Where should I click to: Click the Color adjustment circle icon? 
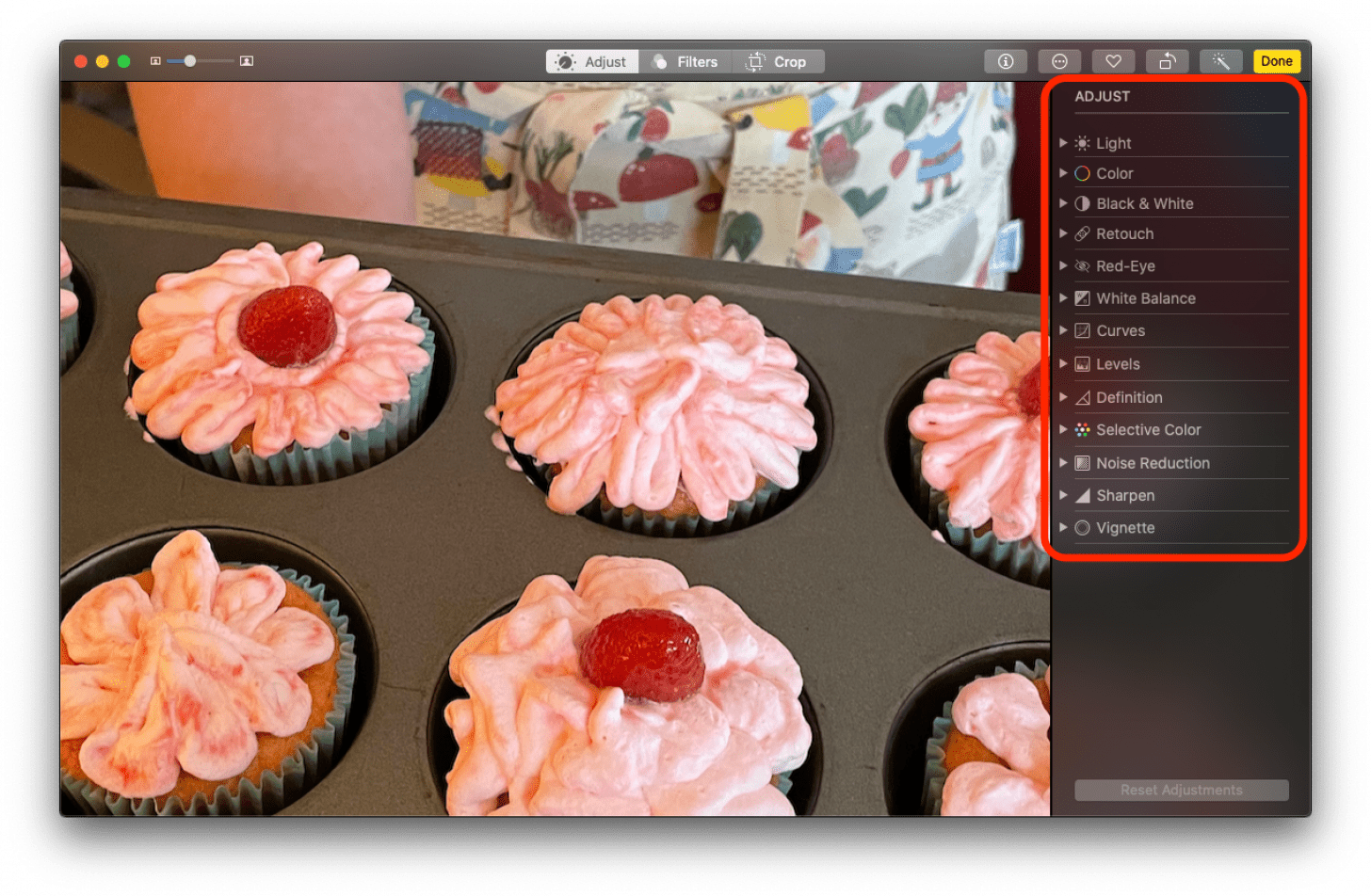pyautogui.click(x=1082, y=172)
